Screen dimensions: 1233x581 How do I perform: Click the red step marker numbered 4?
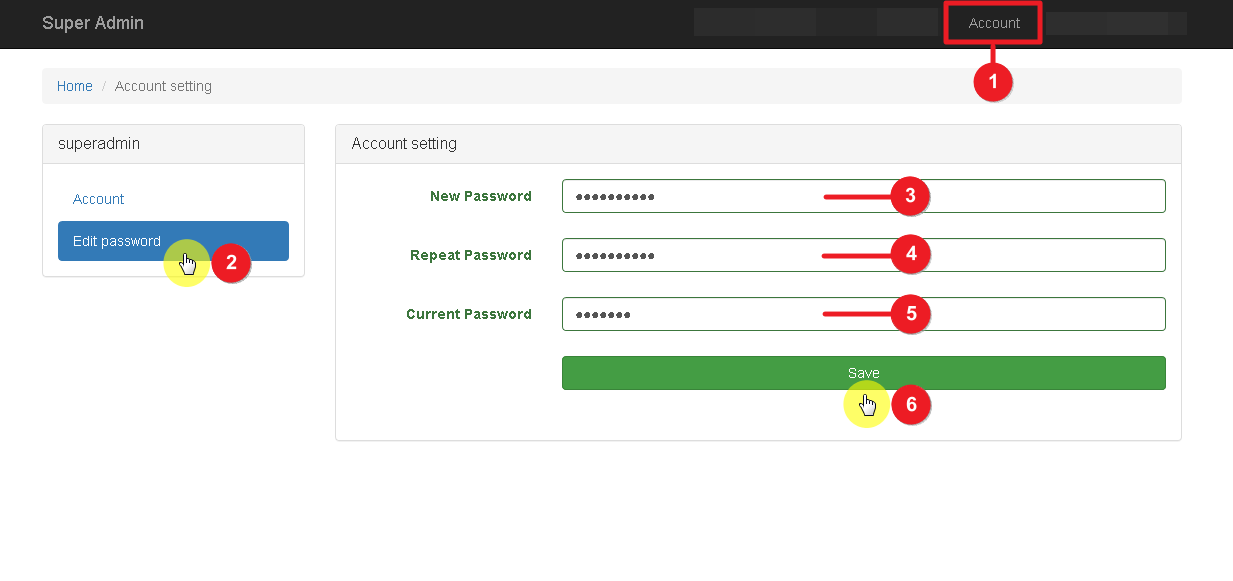(910, 255)
